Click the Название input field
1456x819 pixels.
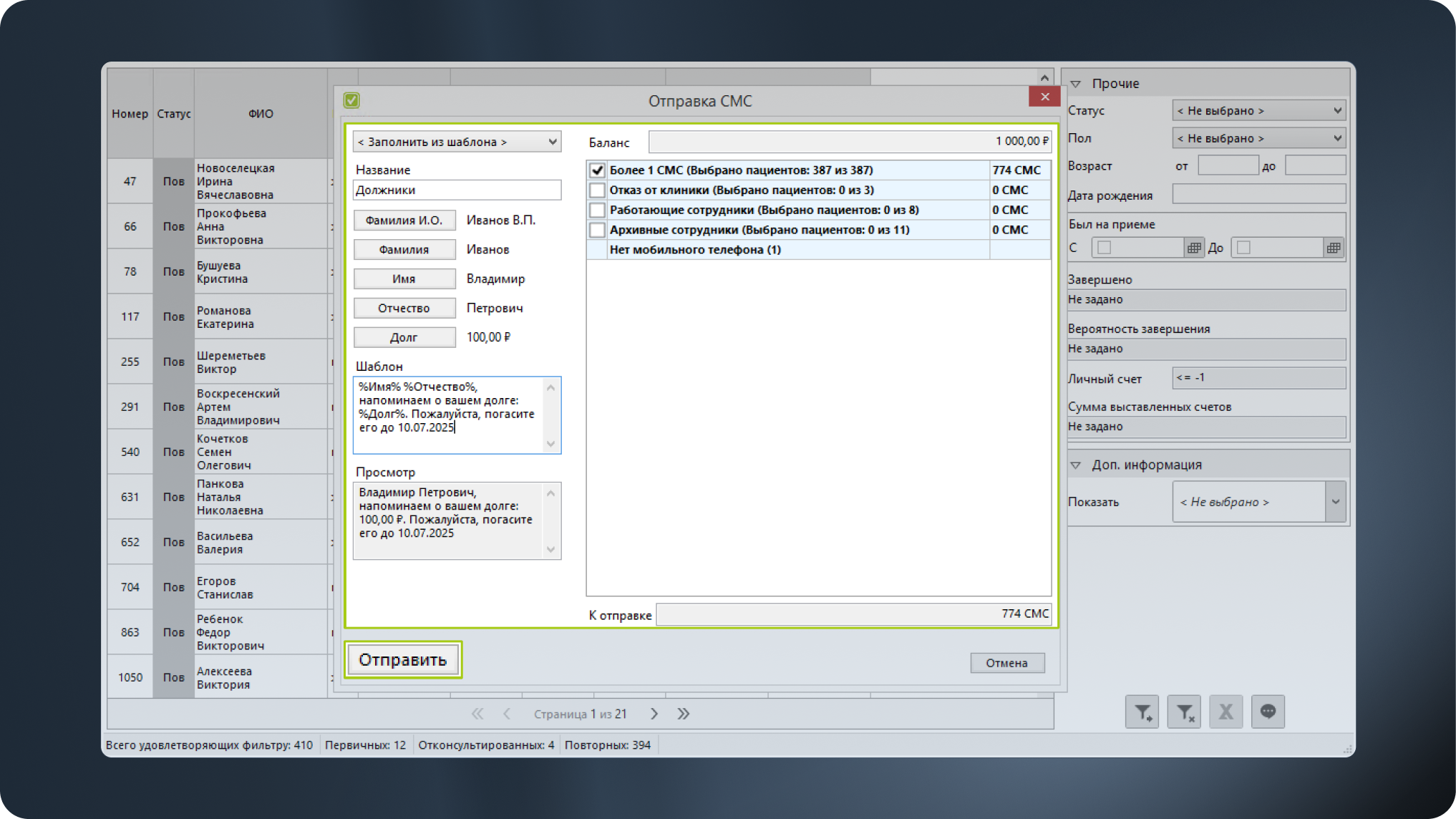(x=457, y=190)
